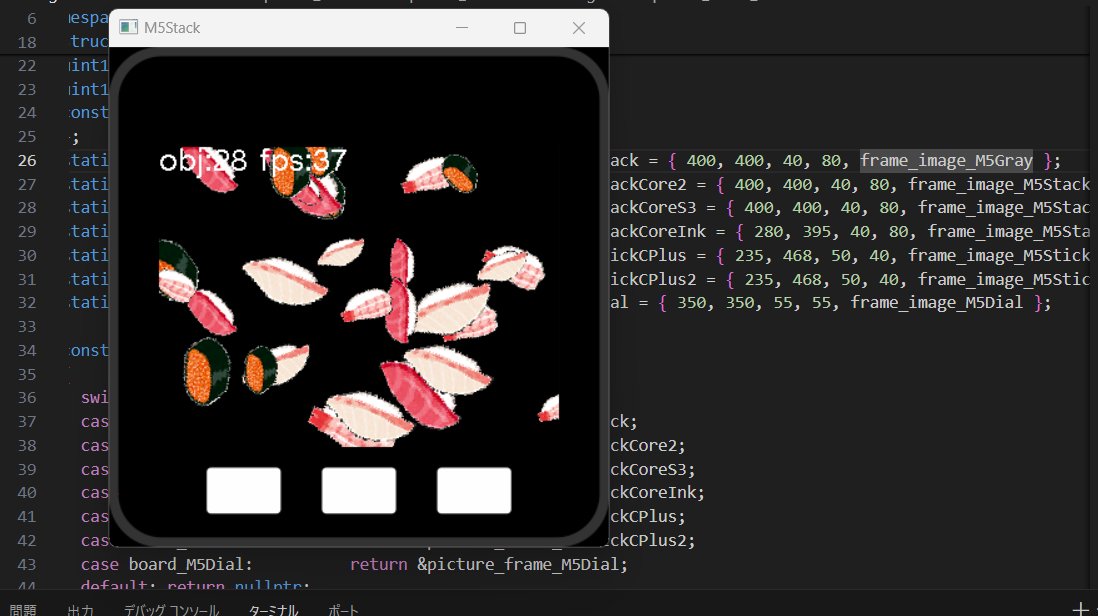
Task: Click the M5Stack window title icon
Action: click(128, 27)
